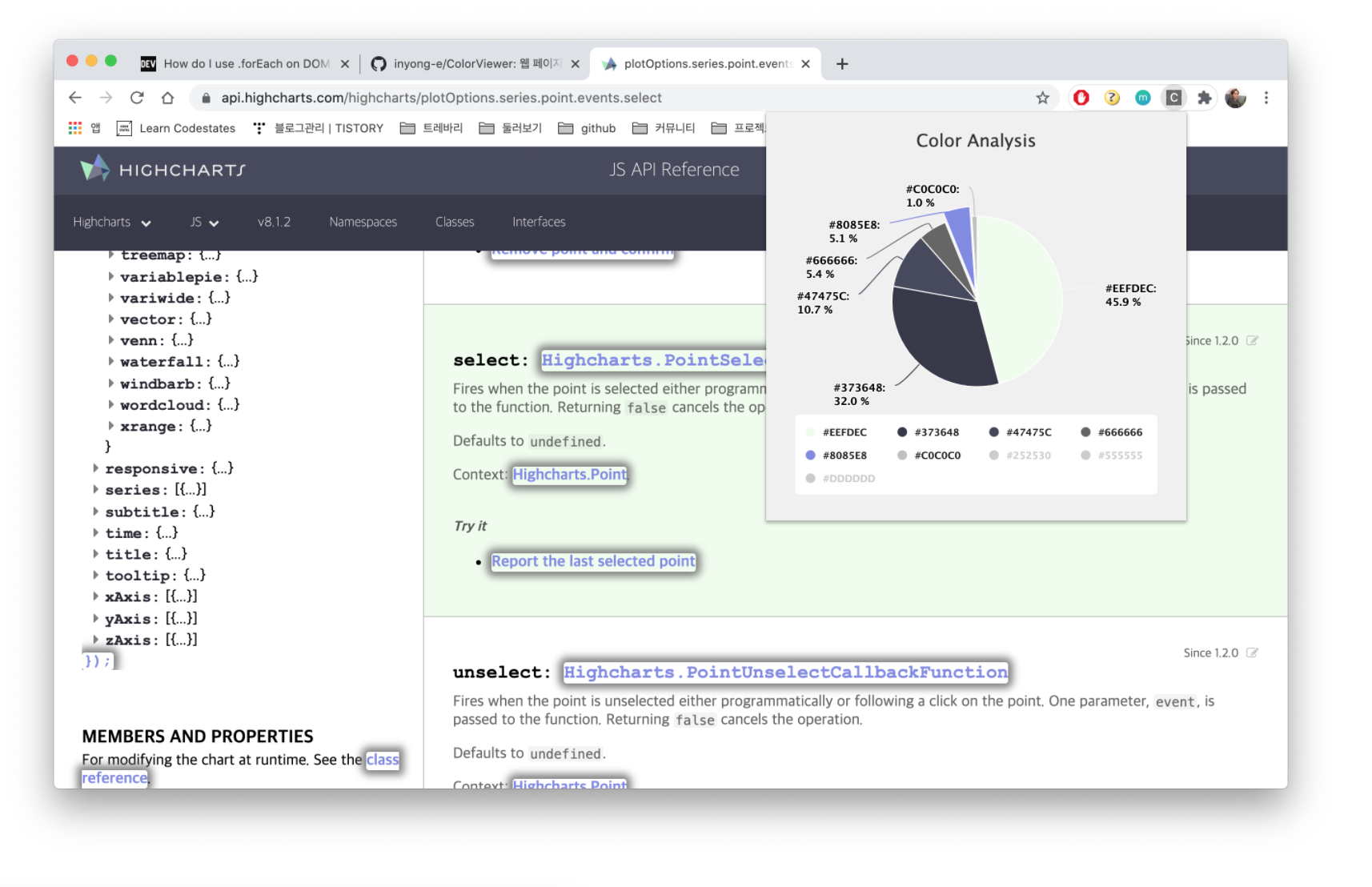Open the Highcharts product dropdown
This screenshot has width=1372, height=887.
(x=112, y=222)
